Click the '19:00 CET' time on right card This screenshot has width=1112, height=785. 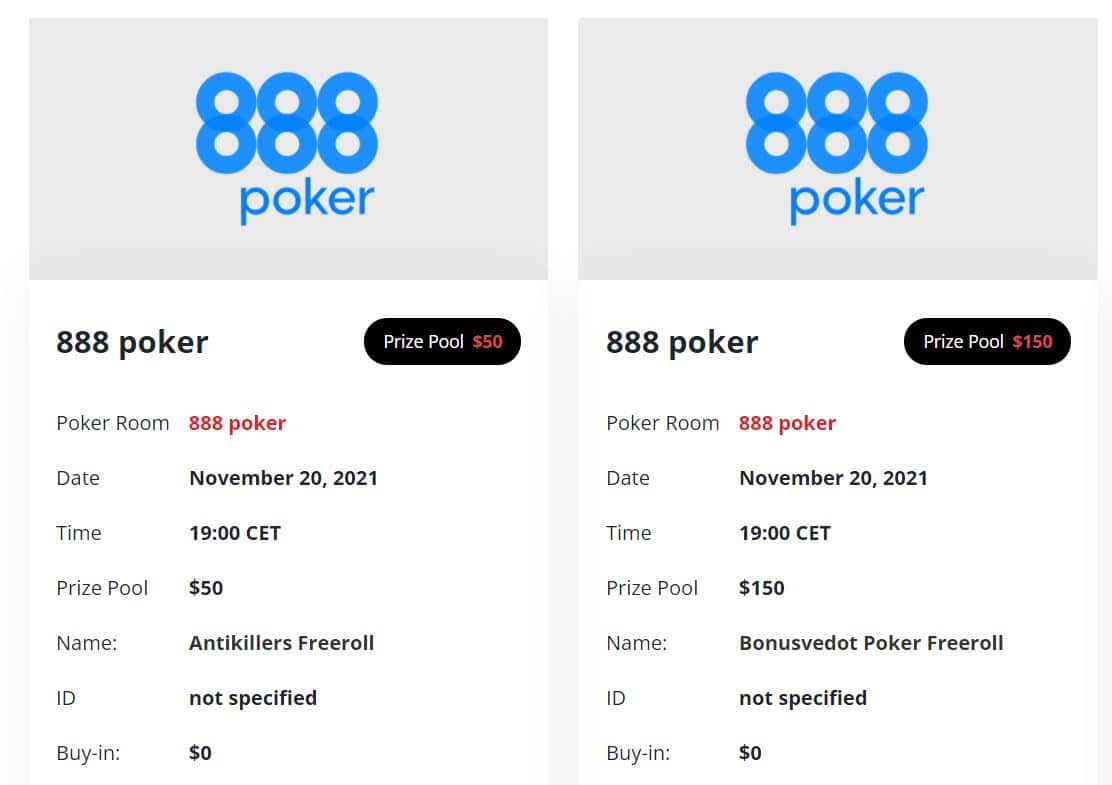[x=785, y=533]
